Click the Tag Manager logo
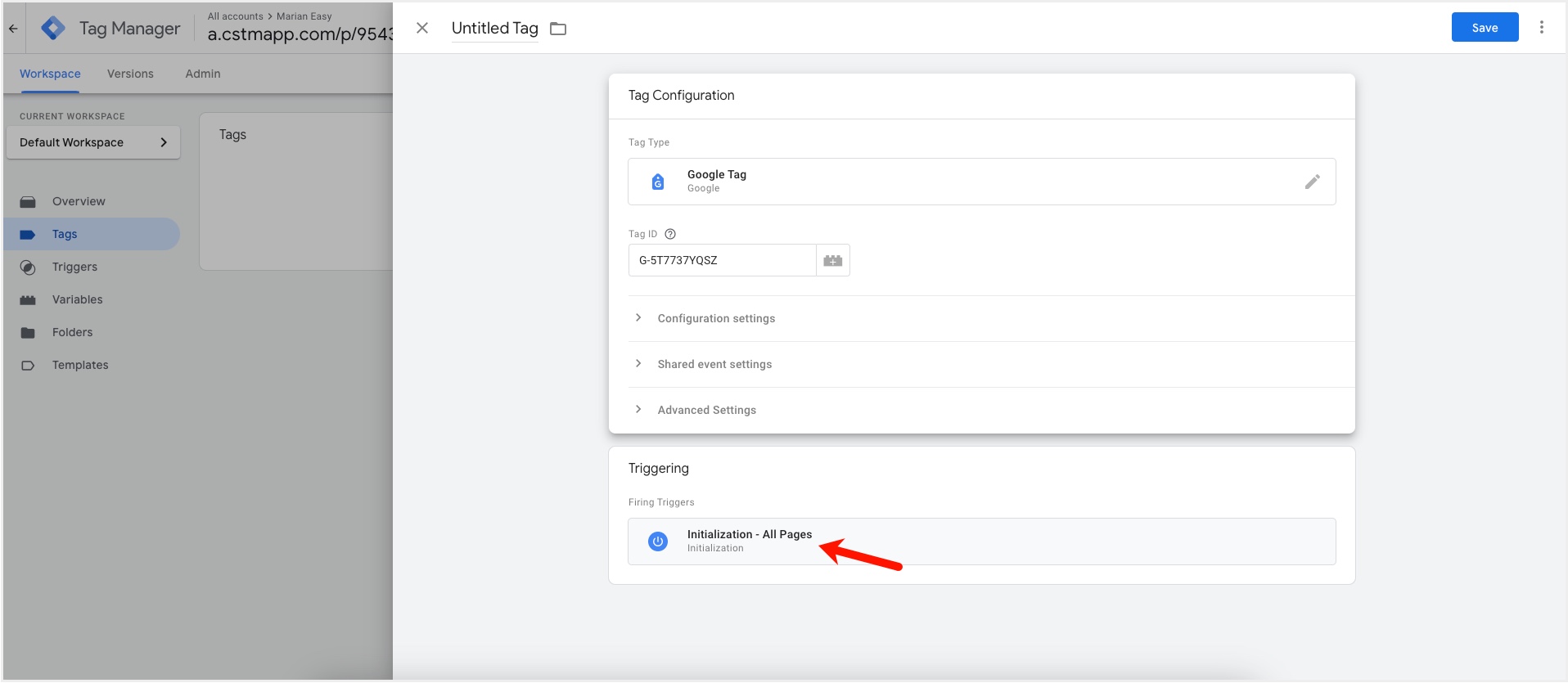Image resolution: width=1568 pixels, height=683 pixels. point(53,28)
